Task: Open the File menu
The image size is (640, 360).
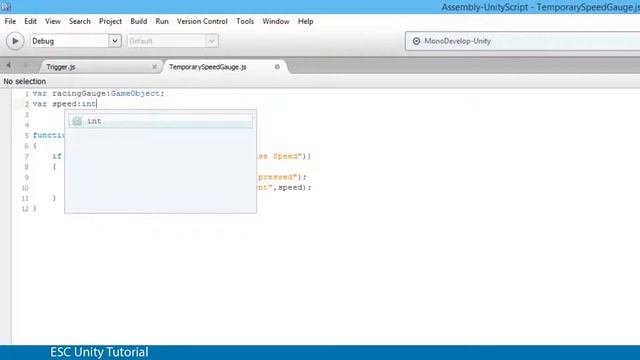Action: 10,21
